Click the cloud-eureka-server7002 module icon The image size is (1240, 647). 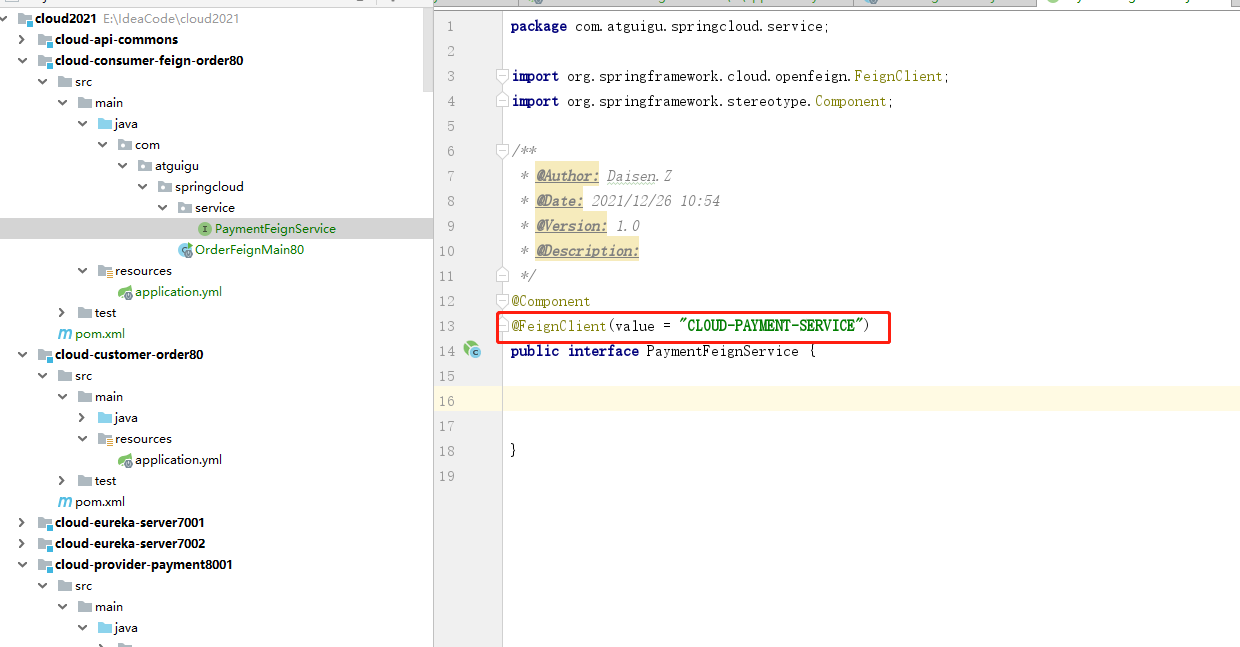tap(45, 544)
